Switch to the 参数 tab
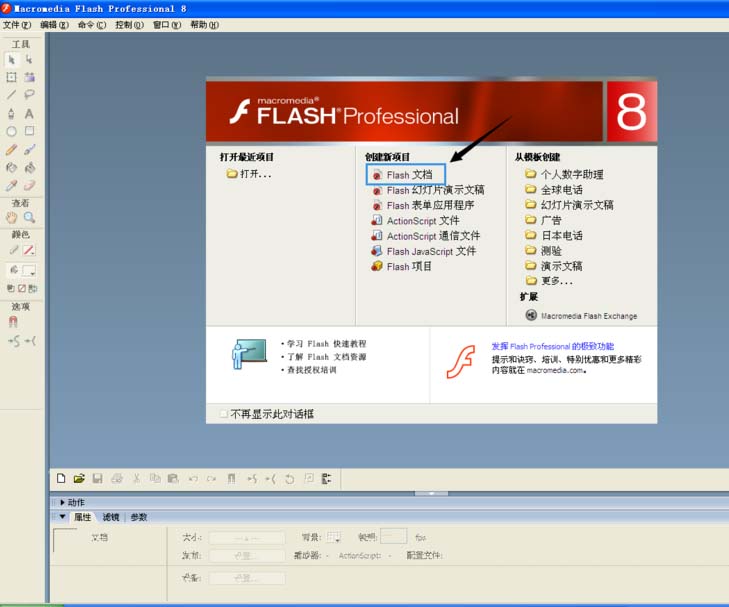The width and height of the screenshot is (729, 607). (139, 517)
